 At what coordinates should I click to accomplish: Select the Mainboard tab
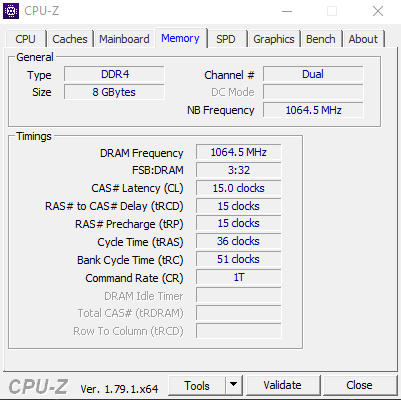click(x=124, y=39)
